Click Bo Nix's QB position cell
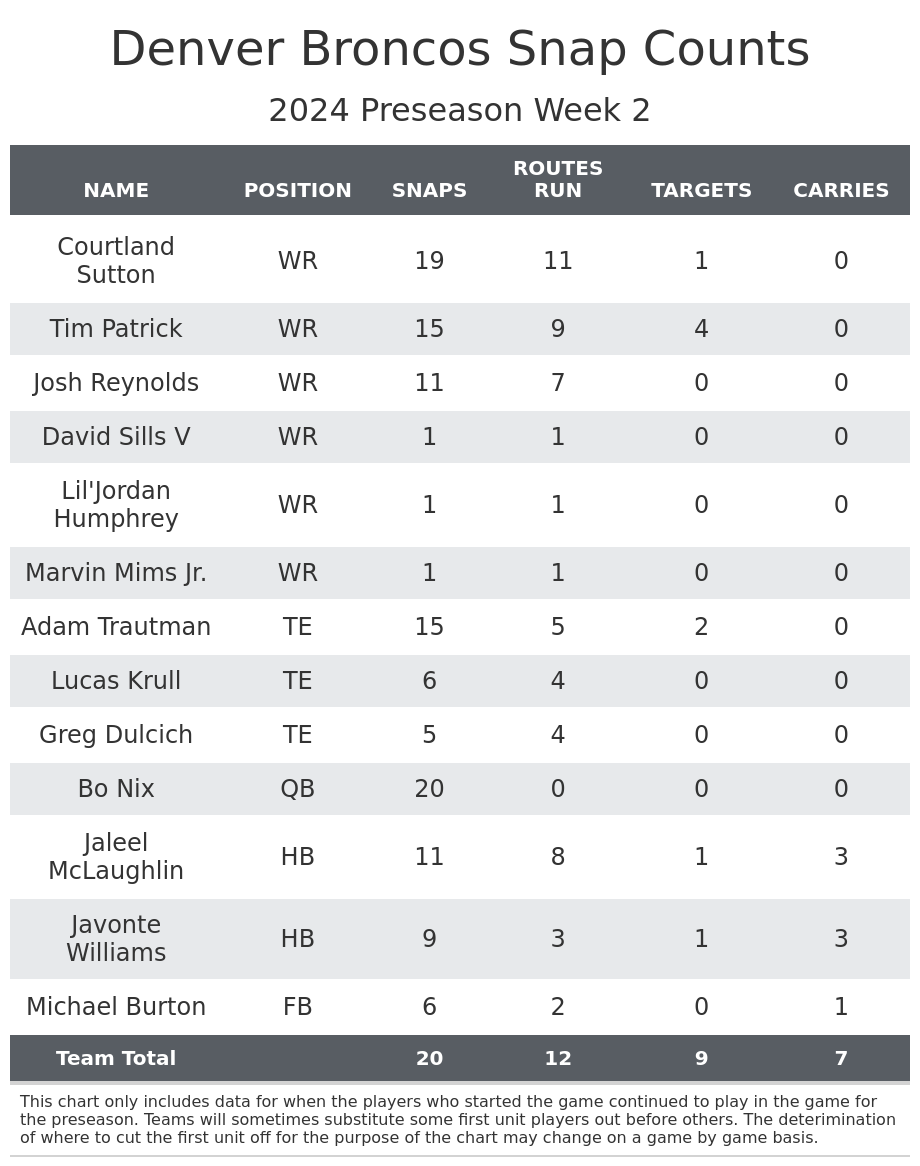This screenshot has width=920, height=1166. click(297, 789)
